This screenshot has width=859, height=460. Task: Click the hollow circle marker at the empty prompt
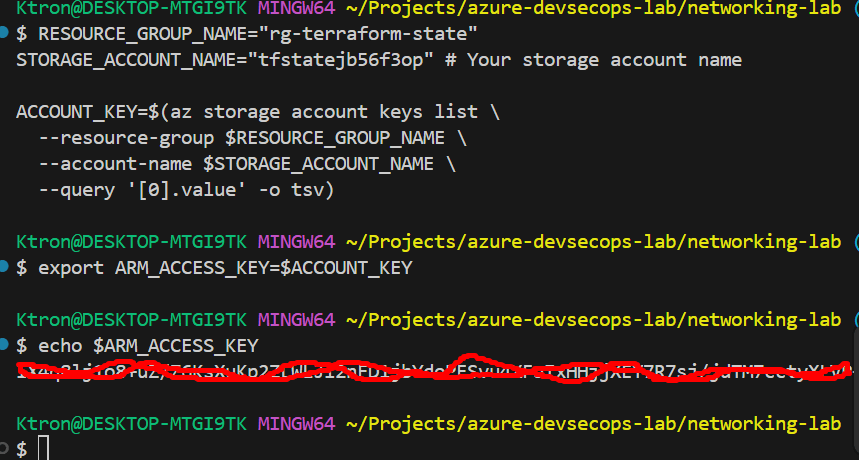pyautogui.click(x=5, y=449)
